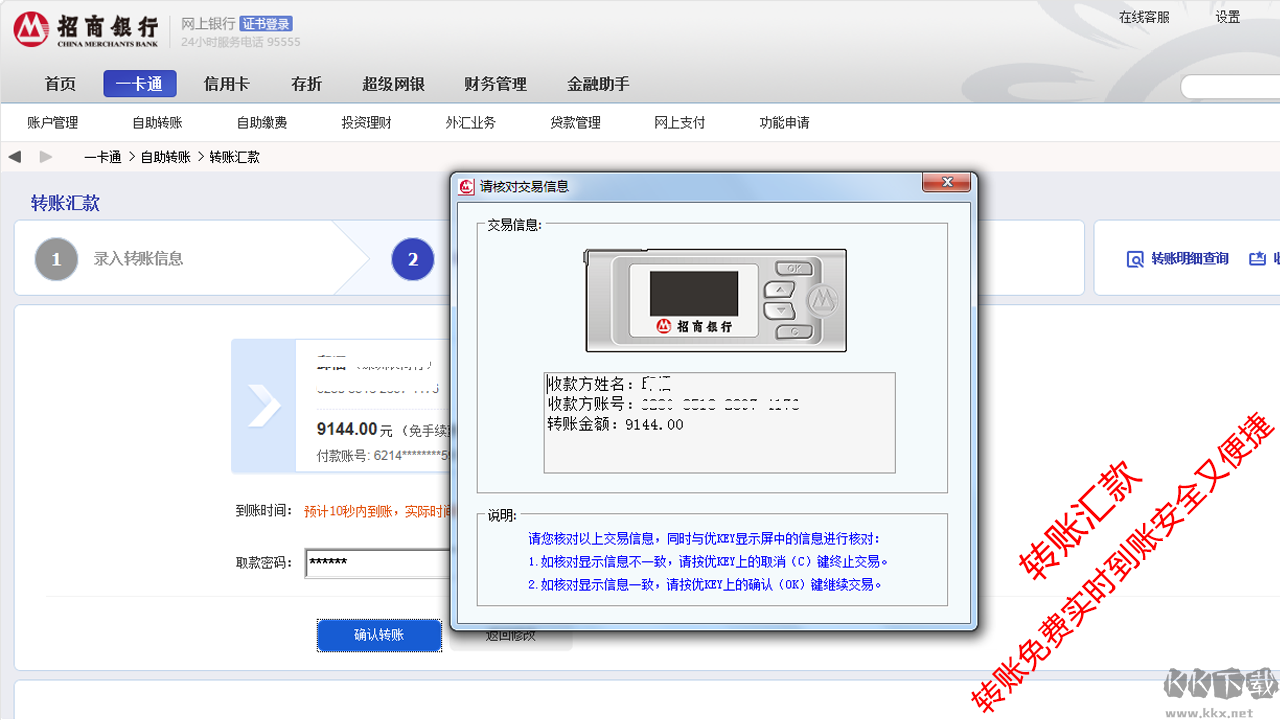Open 设置 at the top right

point(1227,17)
